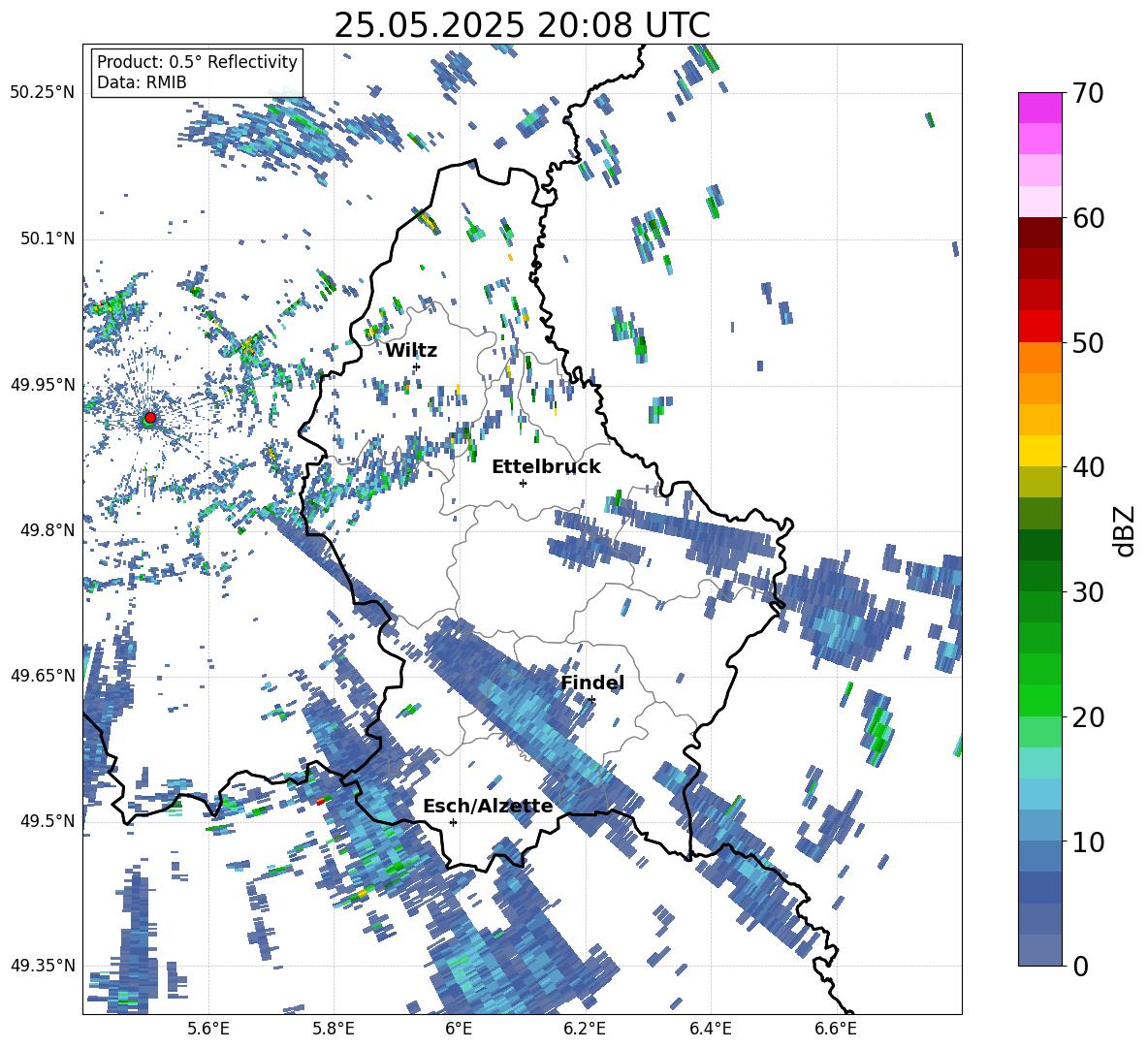Click the dBZ colorbar axis label
Image resolution: width=1148 pixels, height=1048 pixels.
(1126, 530)
